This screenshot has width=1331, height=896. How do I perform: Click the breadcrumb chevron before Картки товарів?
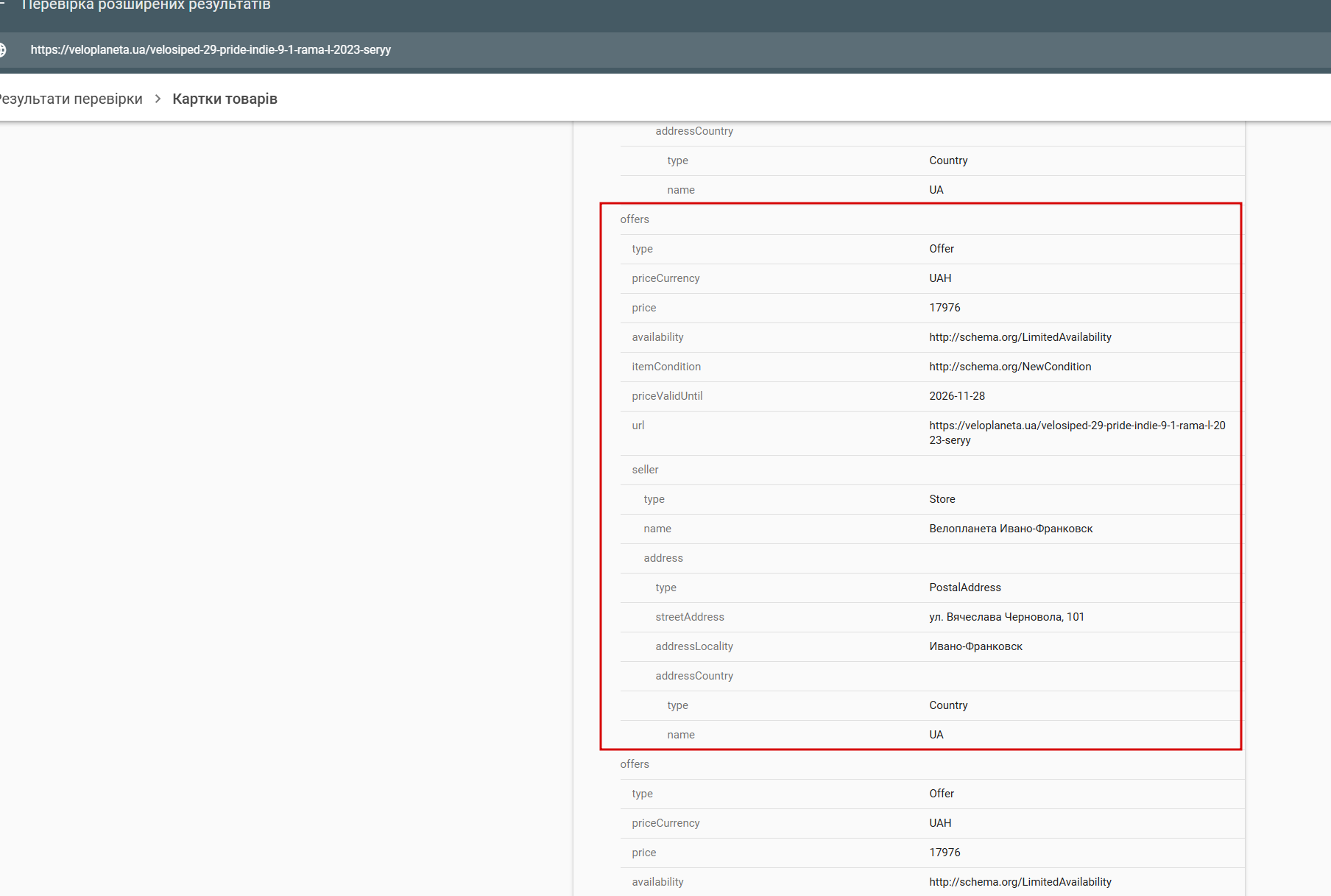click(158, 99)
